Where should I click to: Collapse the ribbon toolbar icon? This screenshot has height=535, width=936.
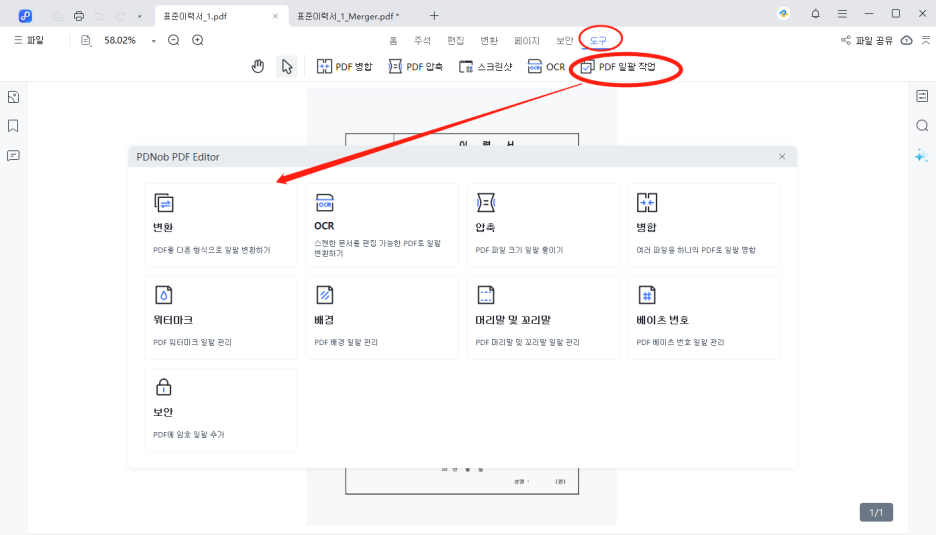[926, 41]
